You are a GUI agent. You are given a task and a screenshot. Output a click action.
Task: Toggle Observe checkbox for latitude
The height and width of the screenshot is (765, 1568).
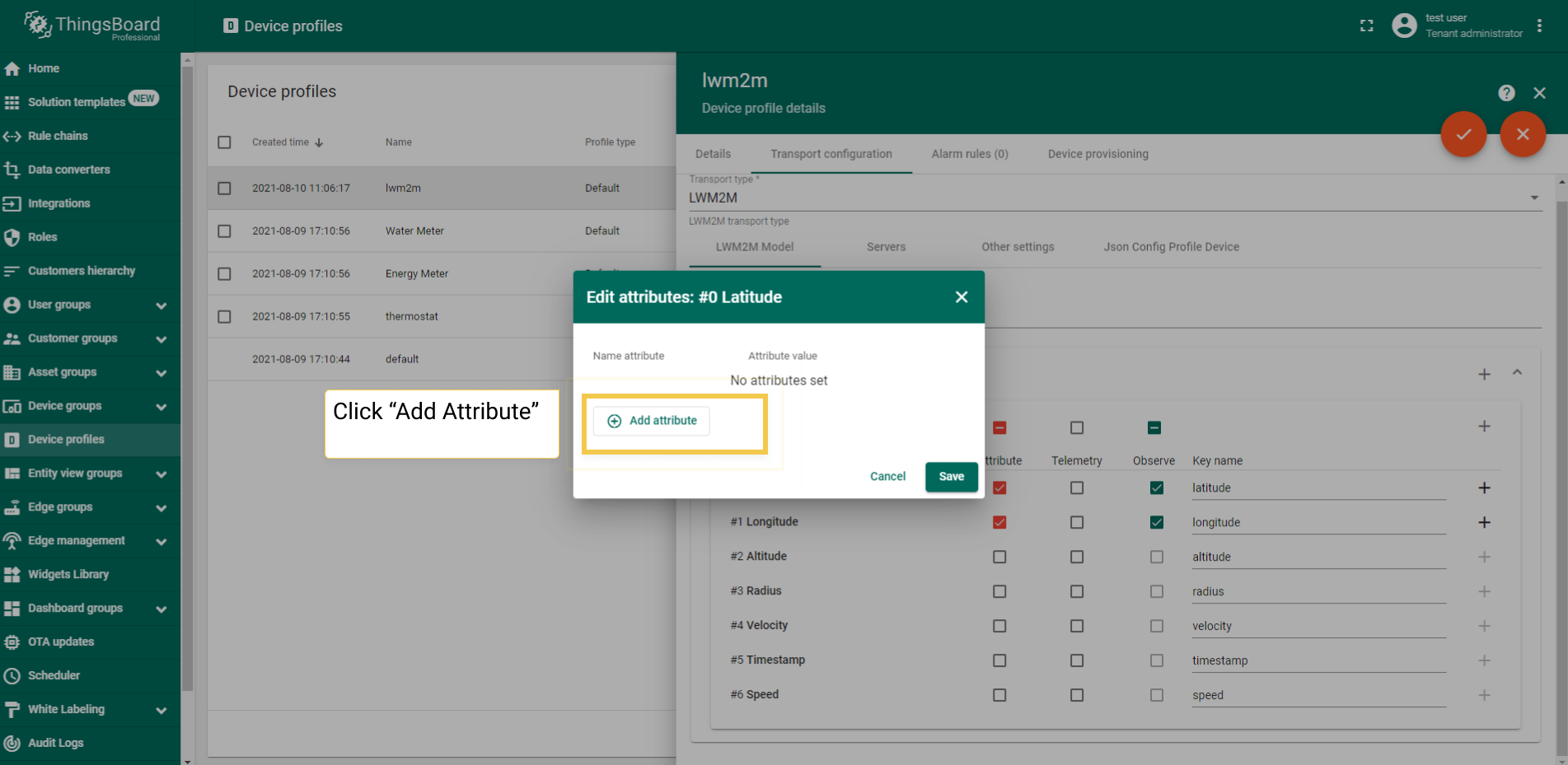pos(1157,487)
